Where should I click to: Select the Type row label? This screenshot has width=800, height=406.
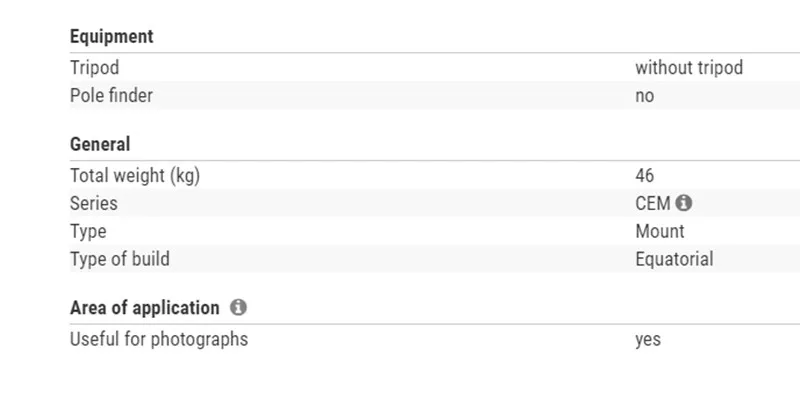coord(88,232)
